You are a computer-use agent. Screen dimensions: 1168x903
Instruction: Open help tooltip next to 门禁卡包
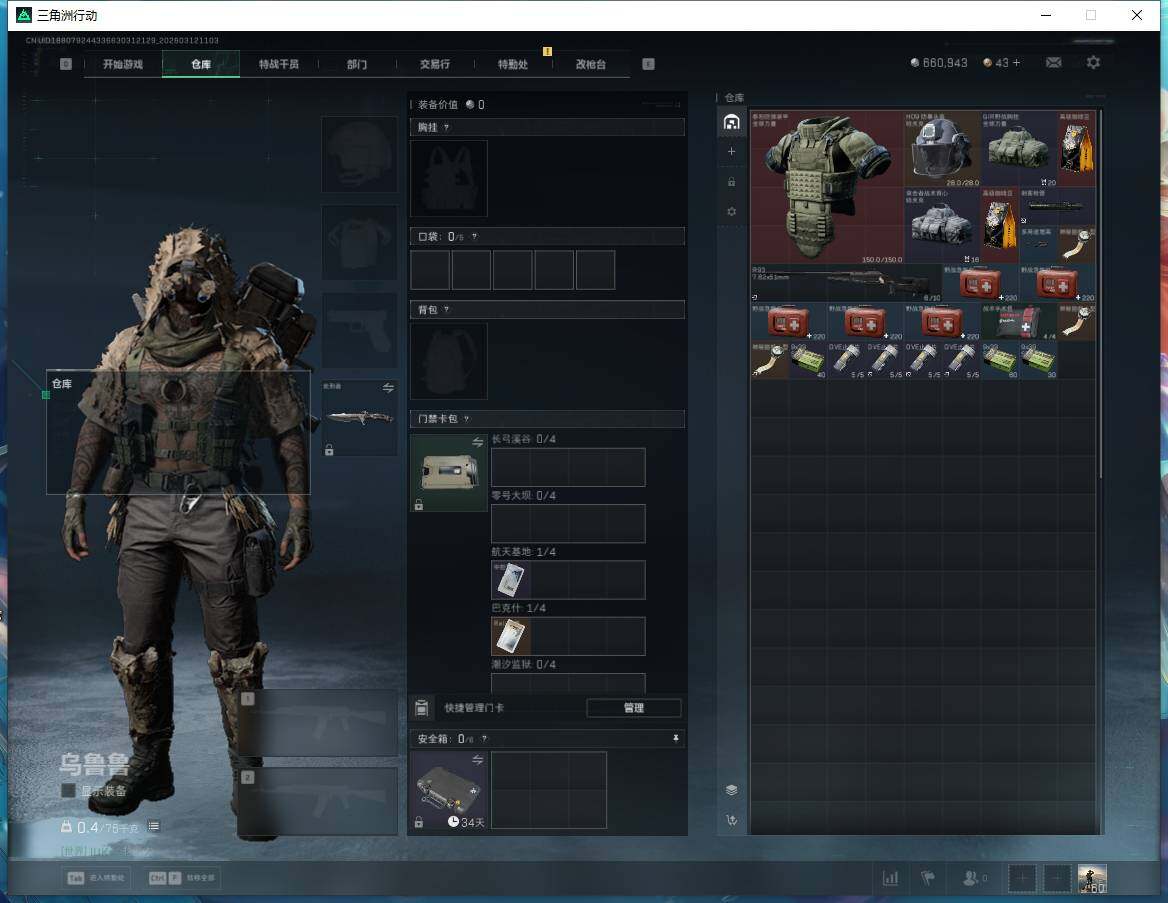466,419
